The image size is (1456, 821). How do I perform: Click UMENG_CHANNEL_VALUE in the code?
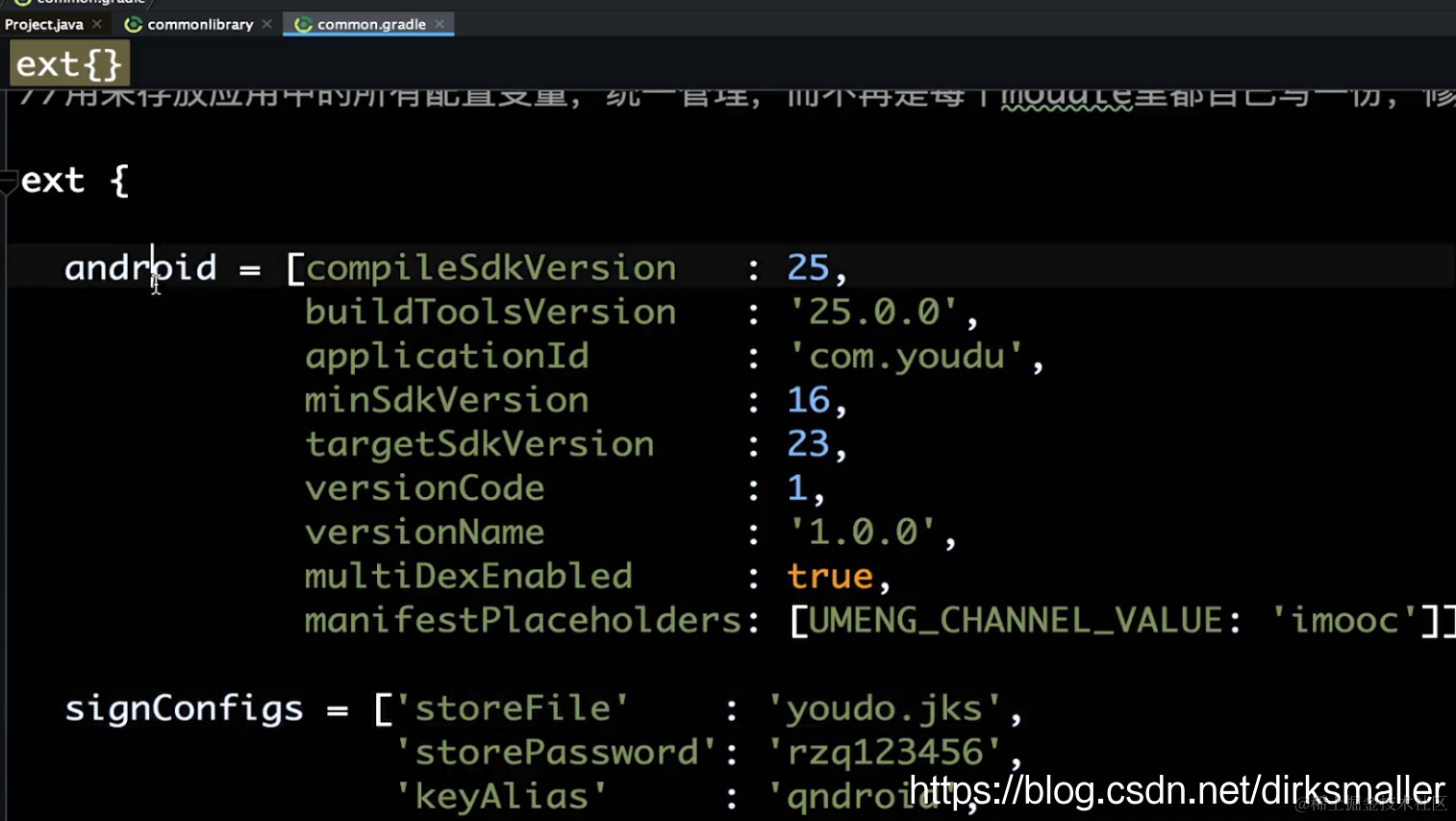click(1015, 621)
